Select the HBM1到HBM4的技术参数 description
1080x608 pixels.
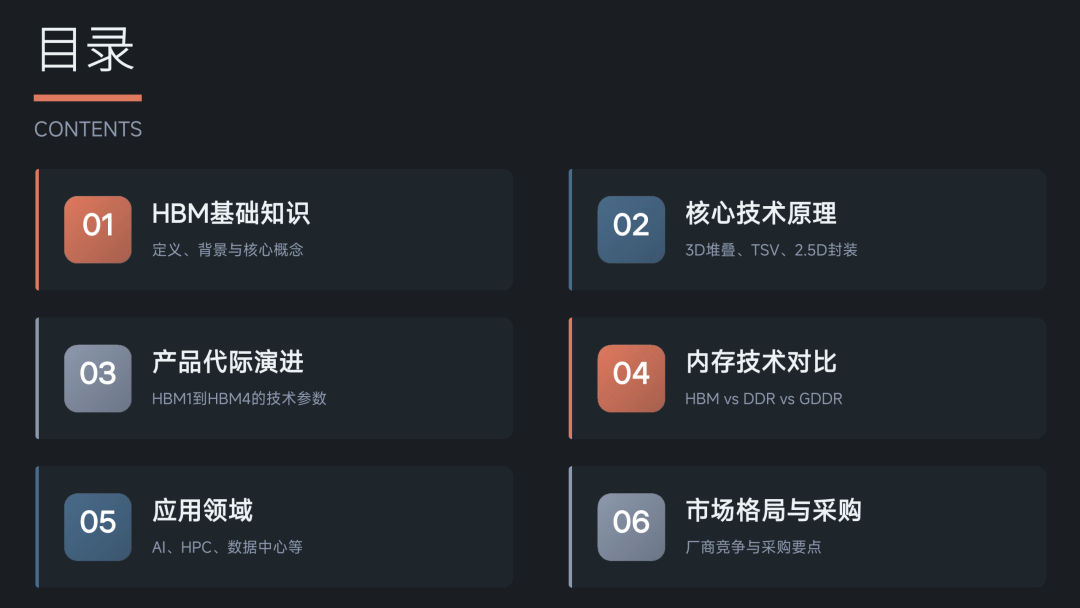(x=239, y=399)
